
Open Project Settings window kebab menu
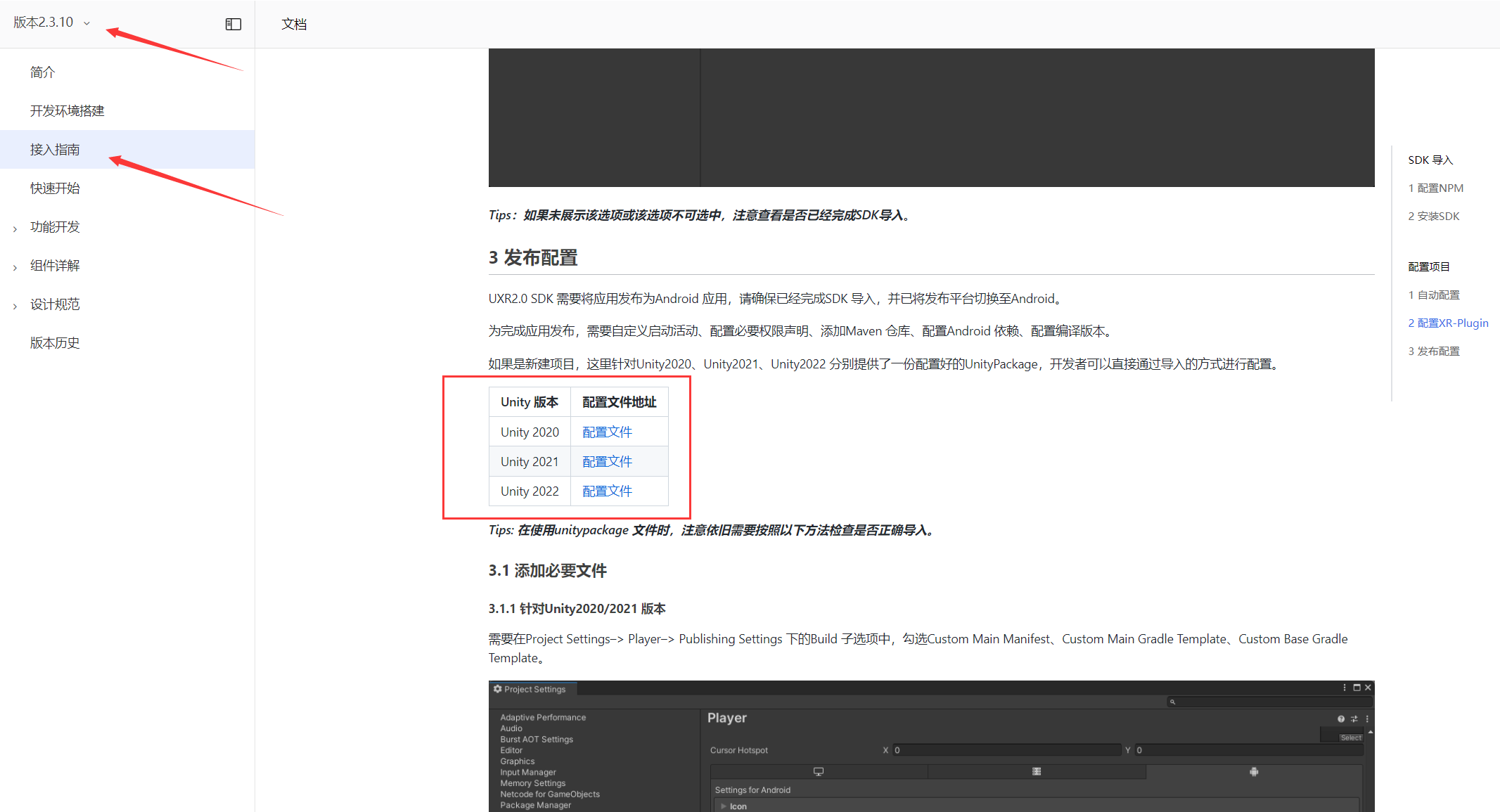pyautogui.click(x=1344, y=688)
